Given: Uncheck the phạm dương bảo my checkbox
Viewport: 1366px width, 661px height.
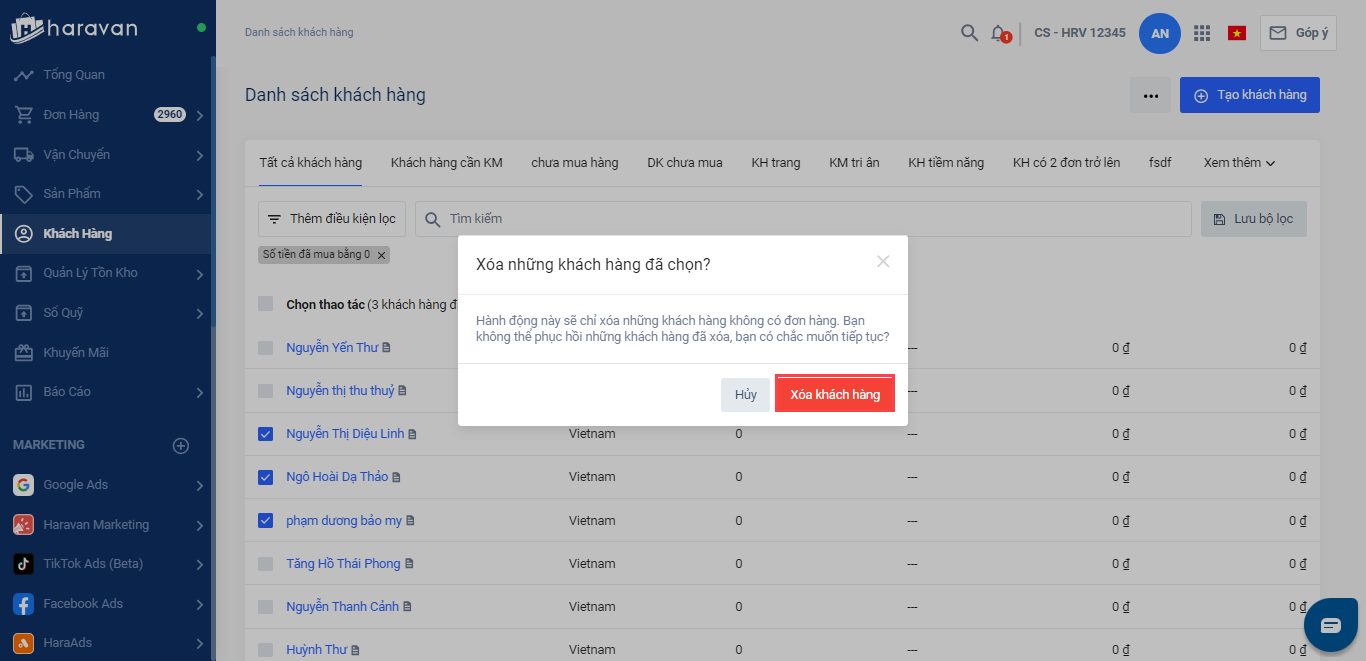Looking at the screenshot, I should (x=265, y=520).
